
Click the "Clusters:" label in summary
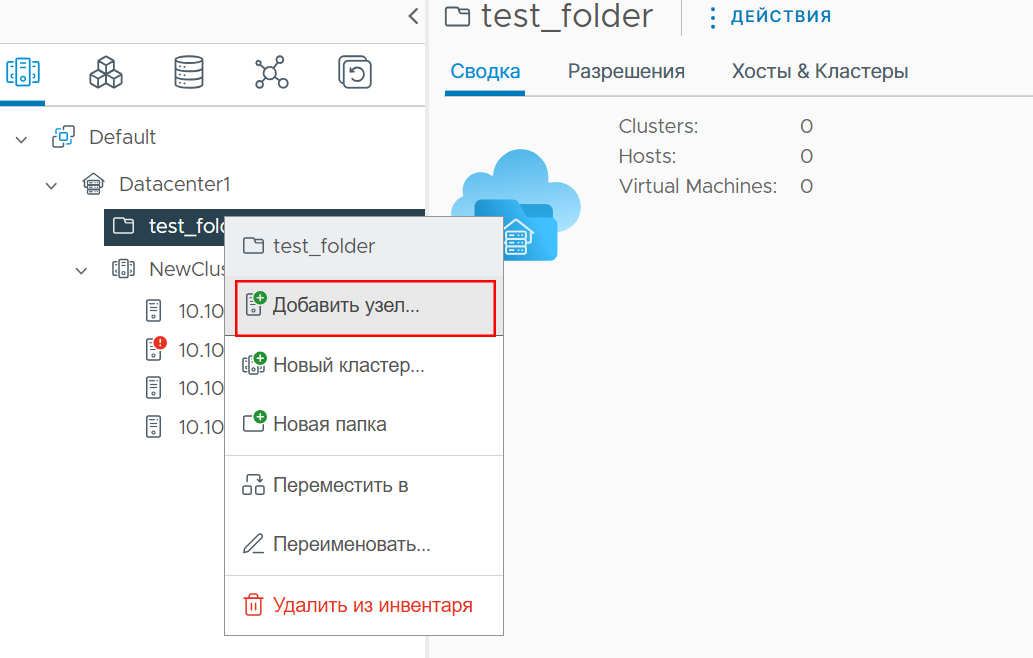click(x=658, y=126)
